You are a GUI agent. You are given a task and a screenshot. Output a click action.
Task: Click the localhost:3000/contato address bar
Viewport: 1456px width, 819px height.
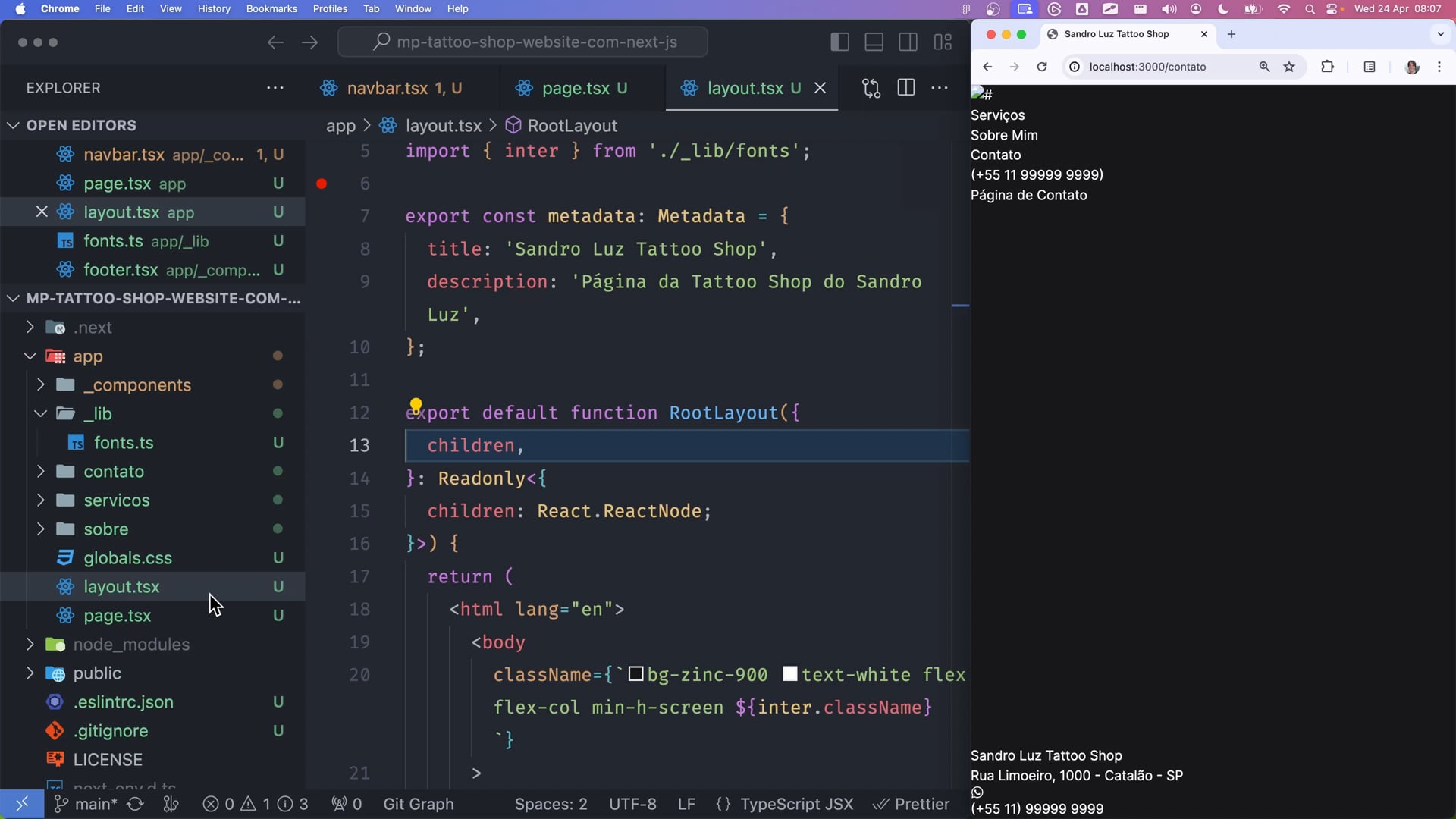pyautogui.click(x=1147, y=67)
